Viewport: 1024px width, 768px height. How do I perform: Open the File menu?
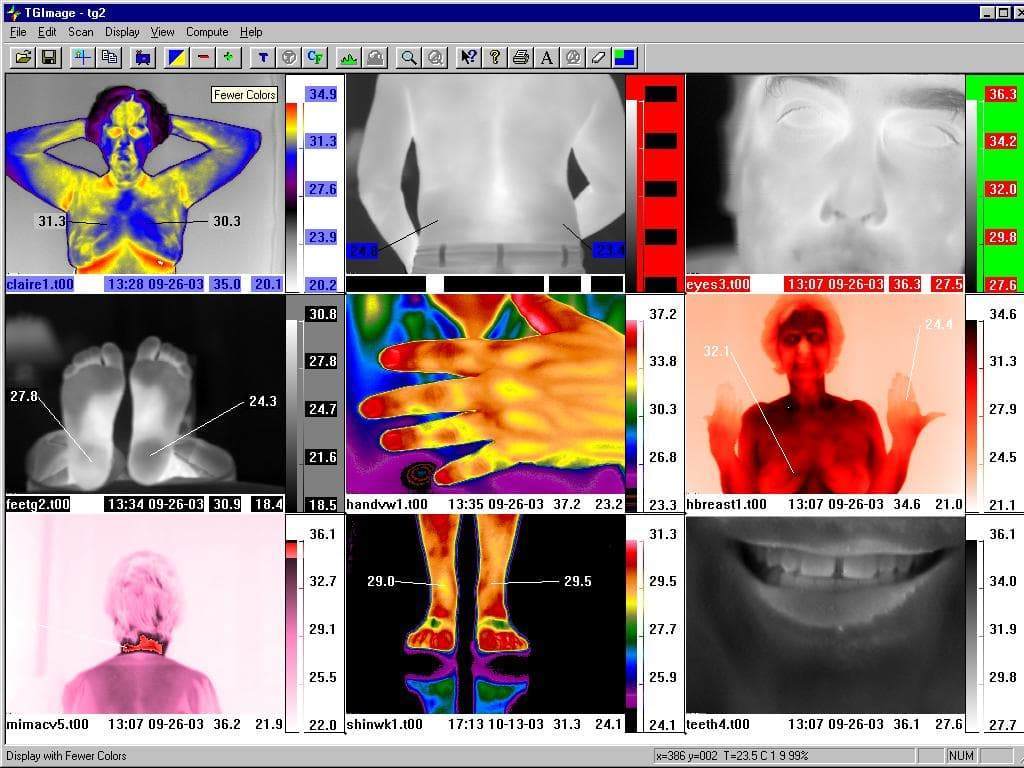(18, 32)
